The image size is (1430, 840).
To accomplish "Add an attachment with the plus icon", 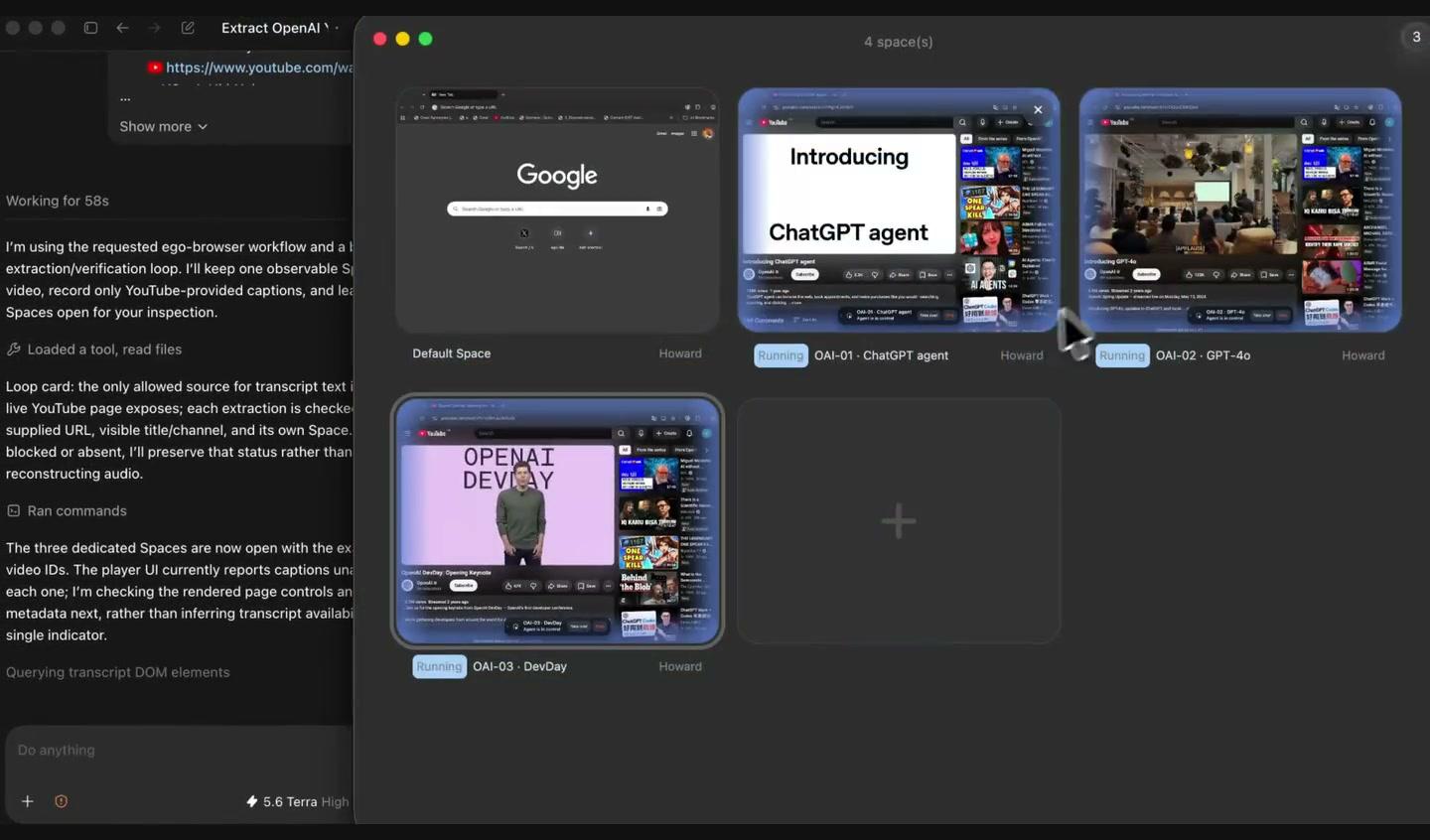I will click(28, 801).
